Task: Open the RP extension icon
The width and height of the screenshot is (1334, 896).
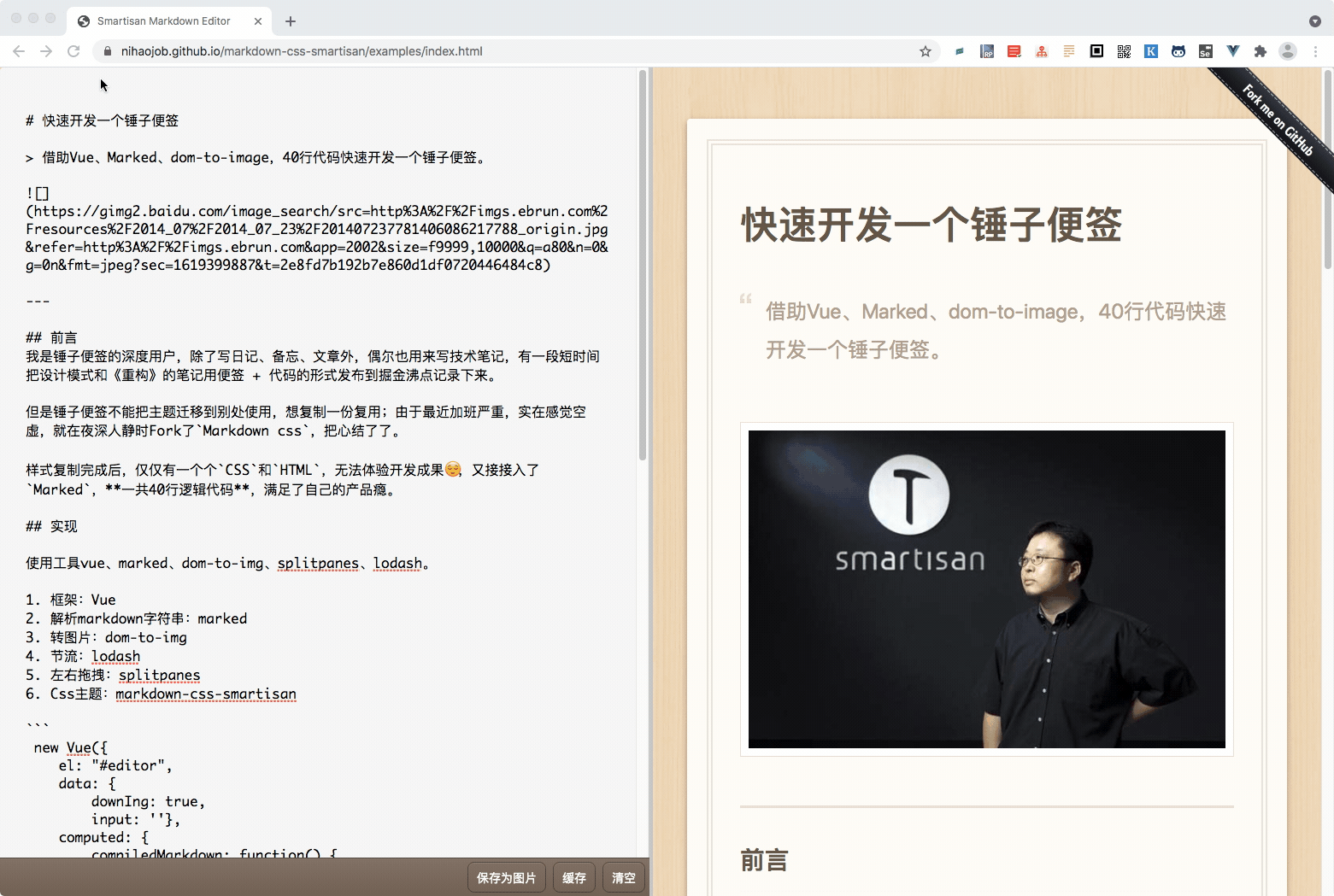Action: [987, 51]
